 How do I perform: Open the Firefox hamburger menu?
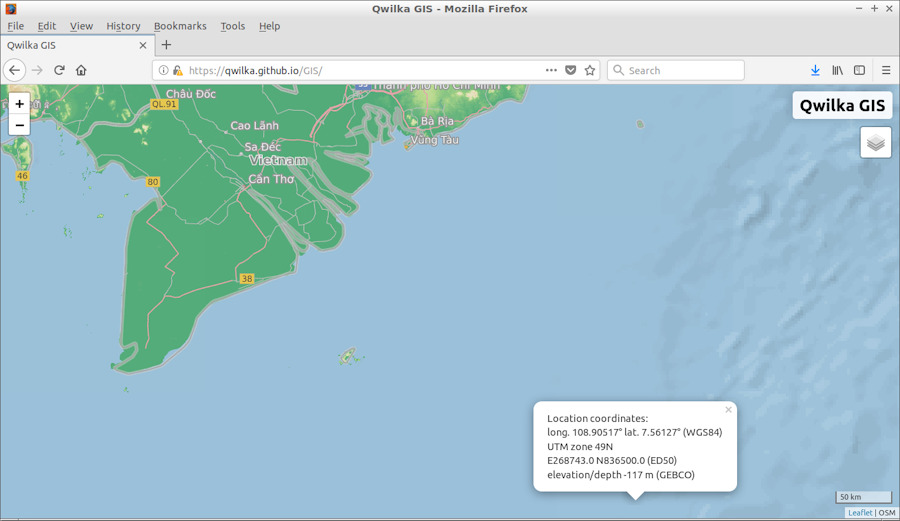886,70
